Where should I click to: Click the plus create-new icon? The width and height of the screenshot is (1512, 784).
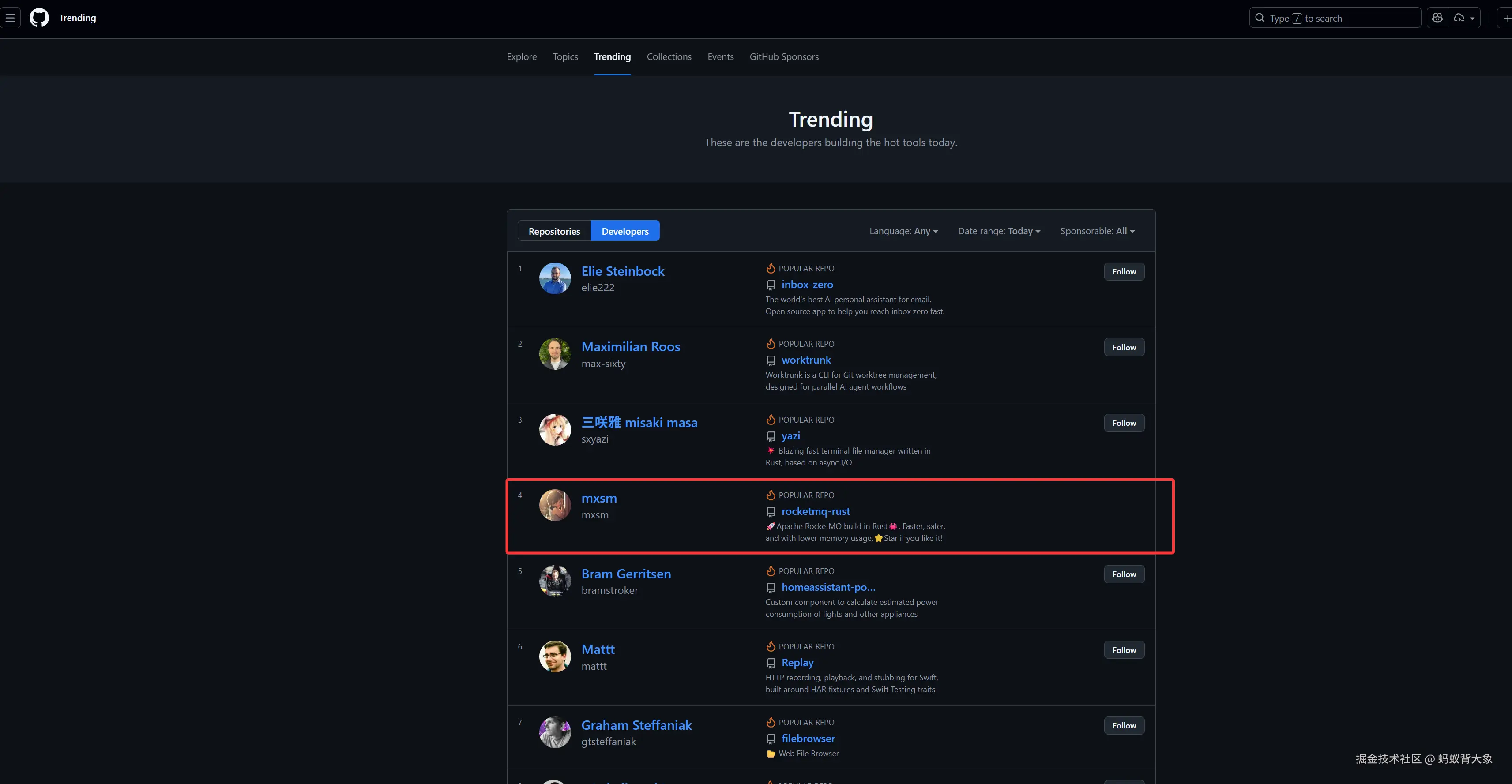[x=1506, y=18]
